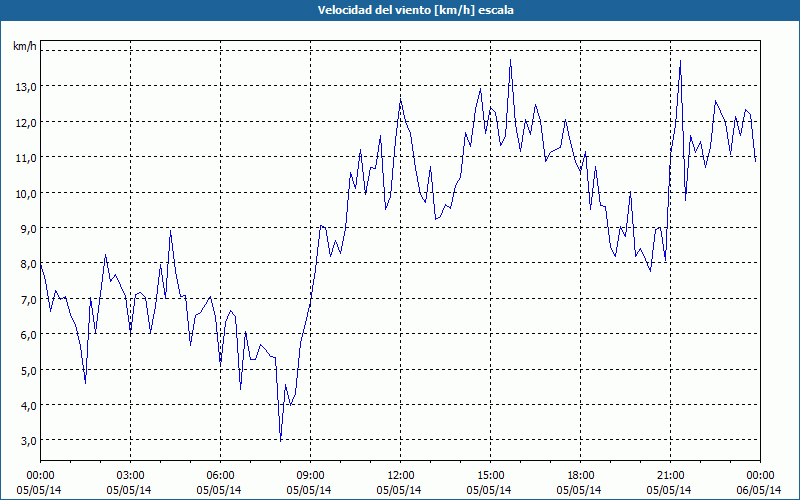This screenshot has height=500, width=800.
Task: Click the 03:00 time label
Action: (x=130, y=476)
